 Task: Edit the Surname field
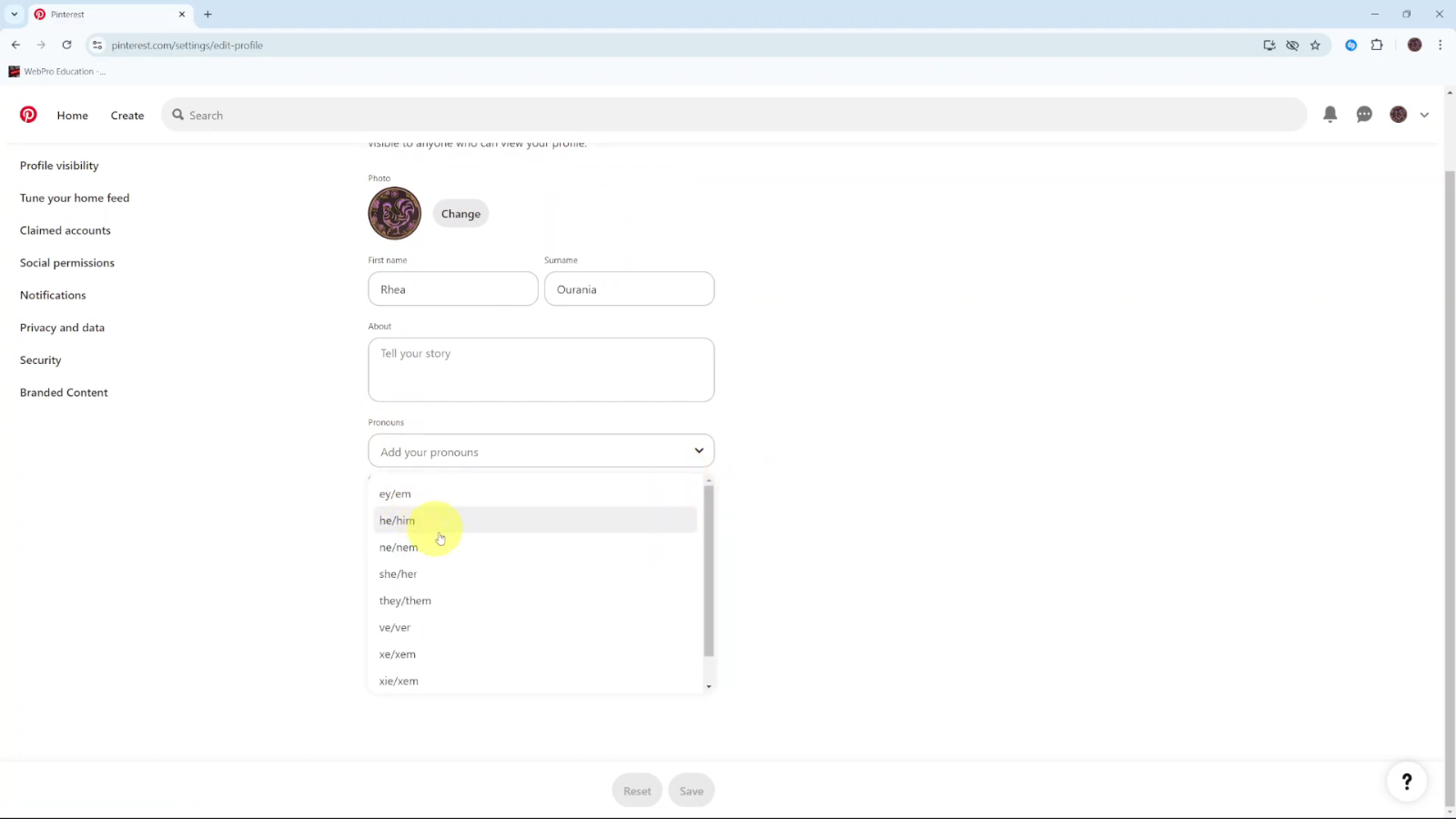coord(629,288)
